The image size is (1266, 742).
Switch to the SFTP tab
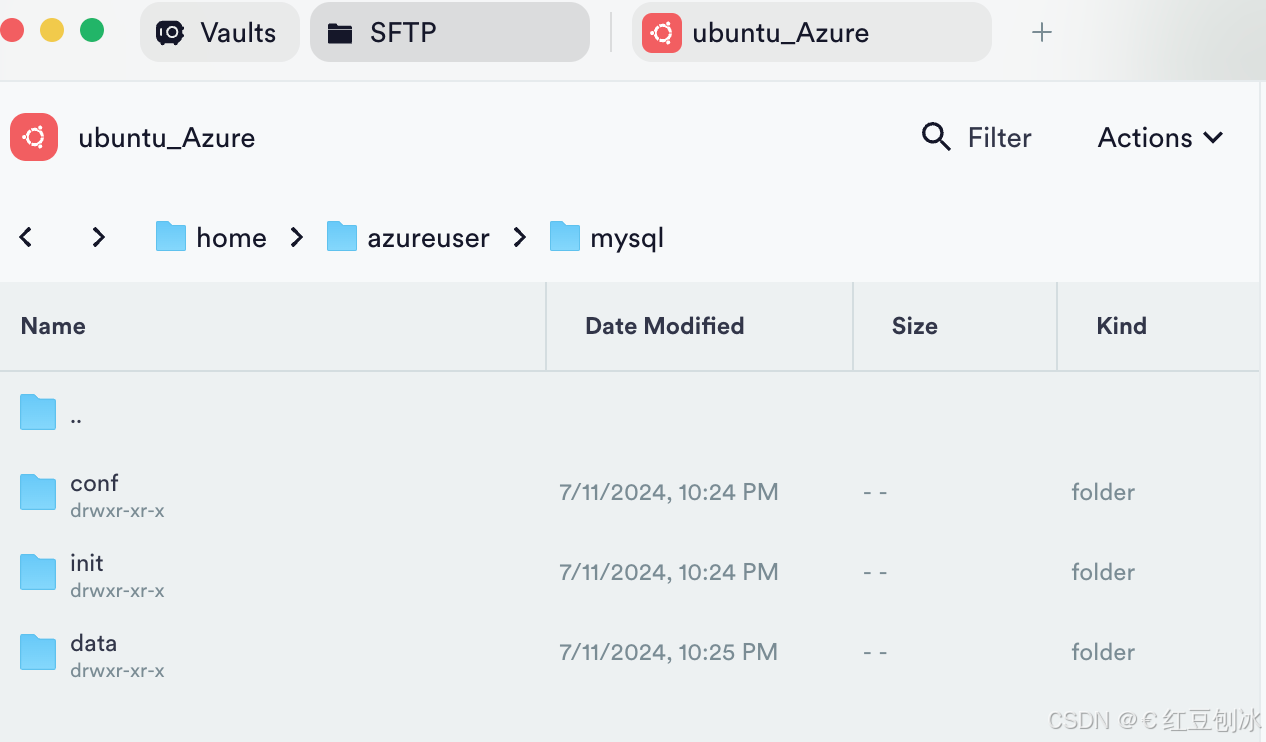pos(449,32)
